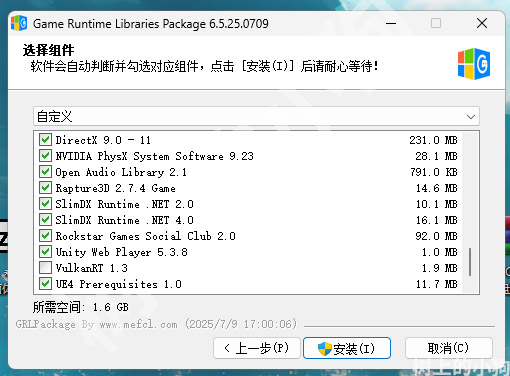Viewport: 510px width, 376px height.
Task: Select the DirectX 9.0 - 11 row text
Action: click(x=103, y=140)
